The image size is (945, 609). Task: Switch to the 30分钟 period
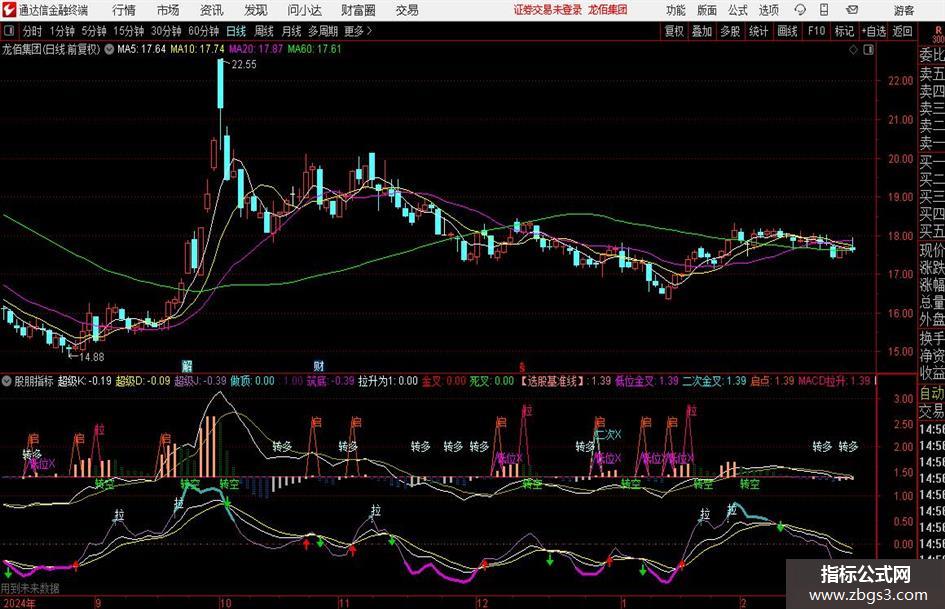[166, 31]
